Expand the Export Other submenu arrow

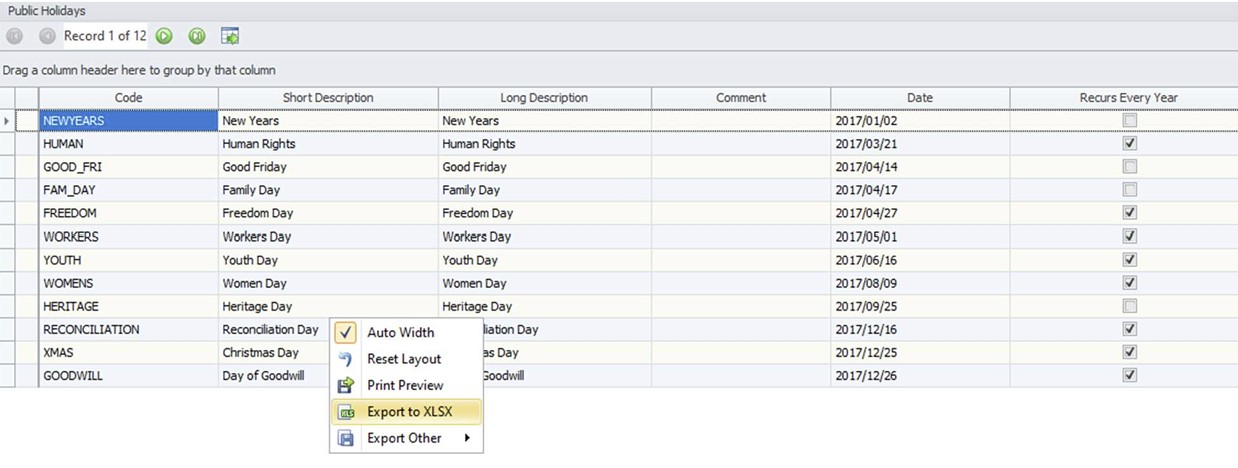467,438
